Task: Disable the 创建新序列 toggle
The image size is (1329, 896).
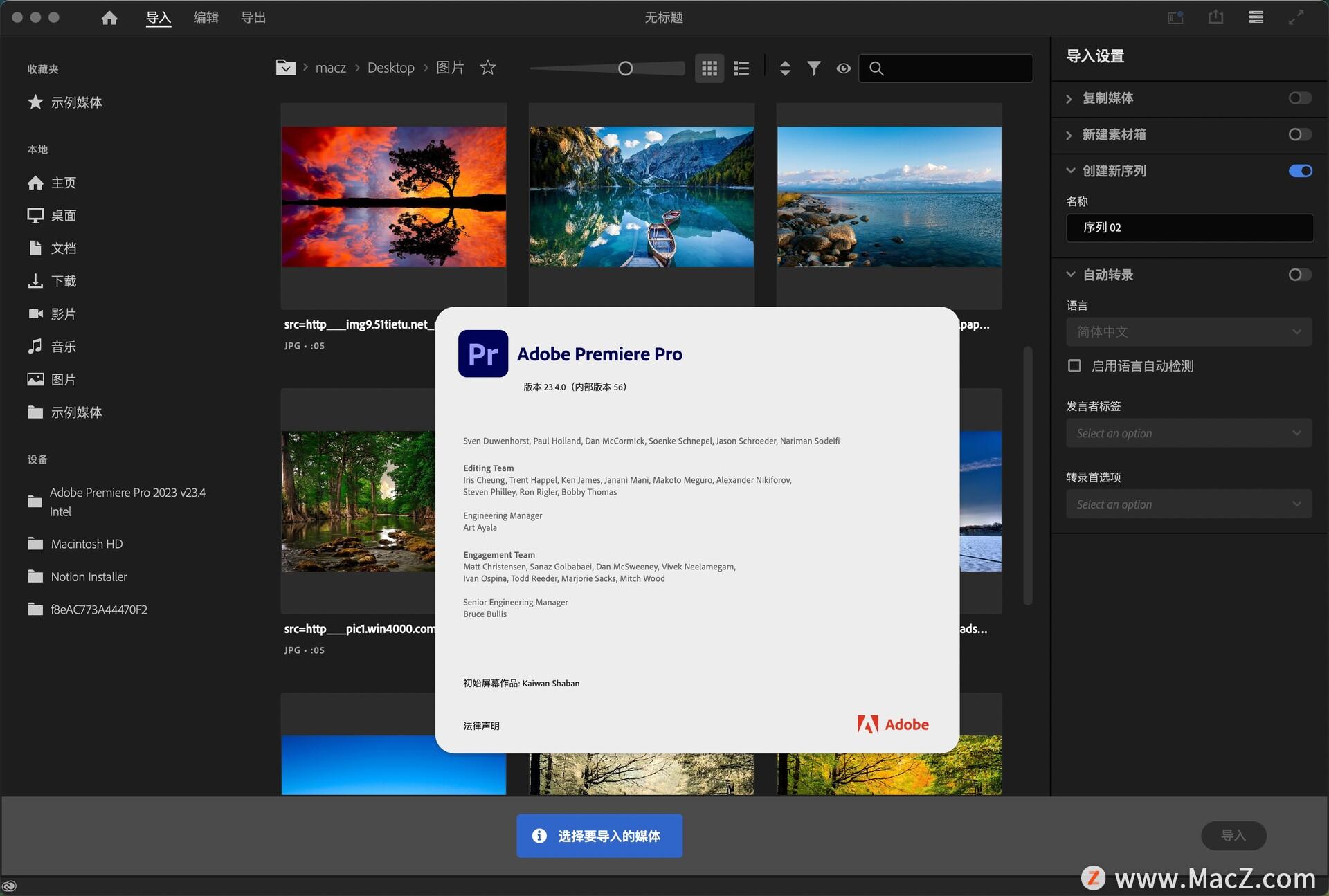Action: (x=1299, y=171)
